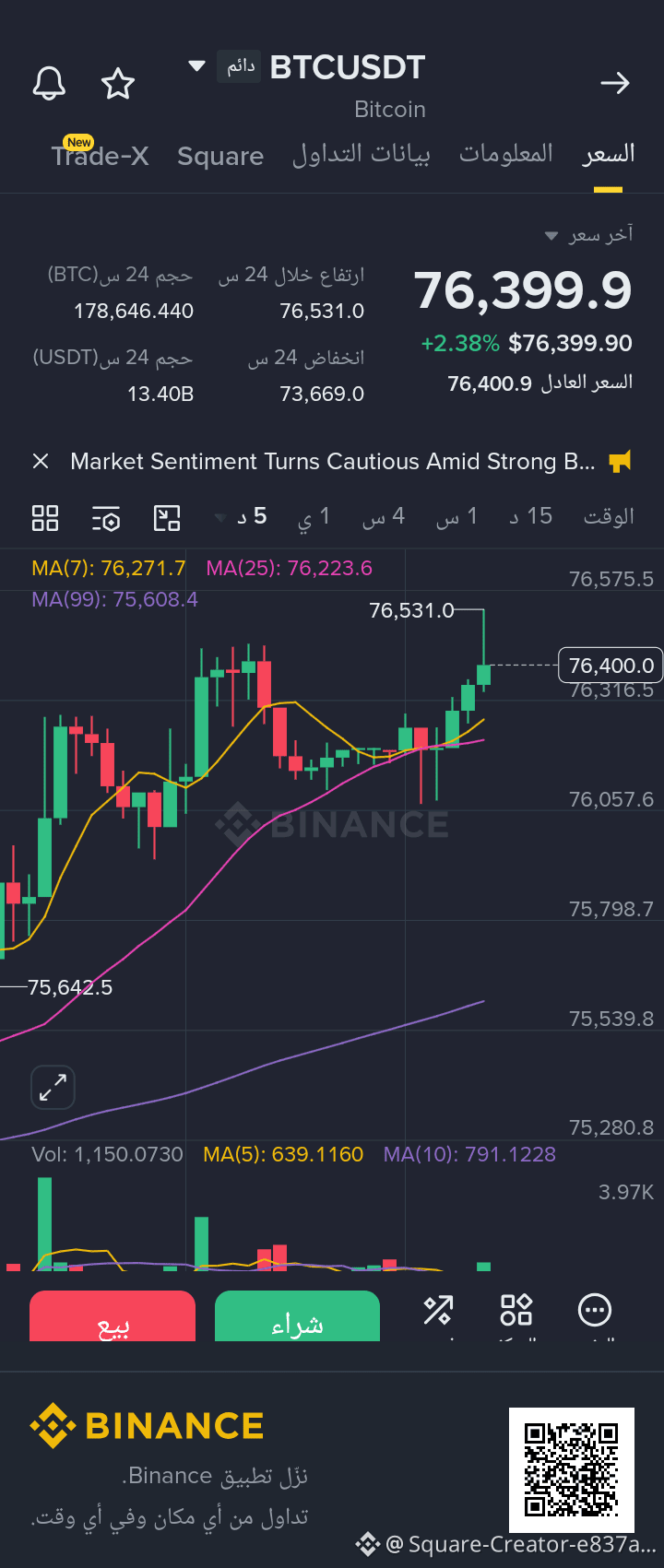The image size is (664, 1568).
Task: Tap the price alert bell icon
Action: [49, 83]
